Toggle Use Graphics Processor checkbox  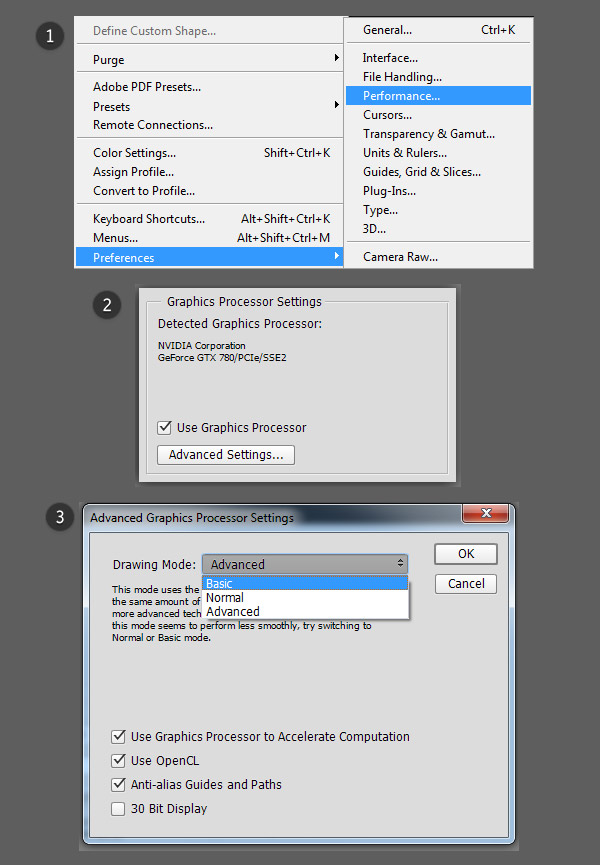click(164, 428)
